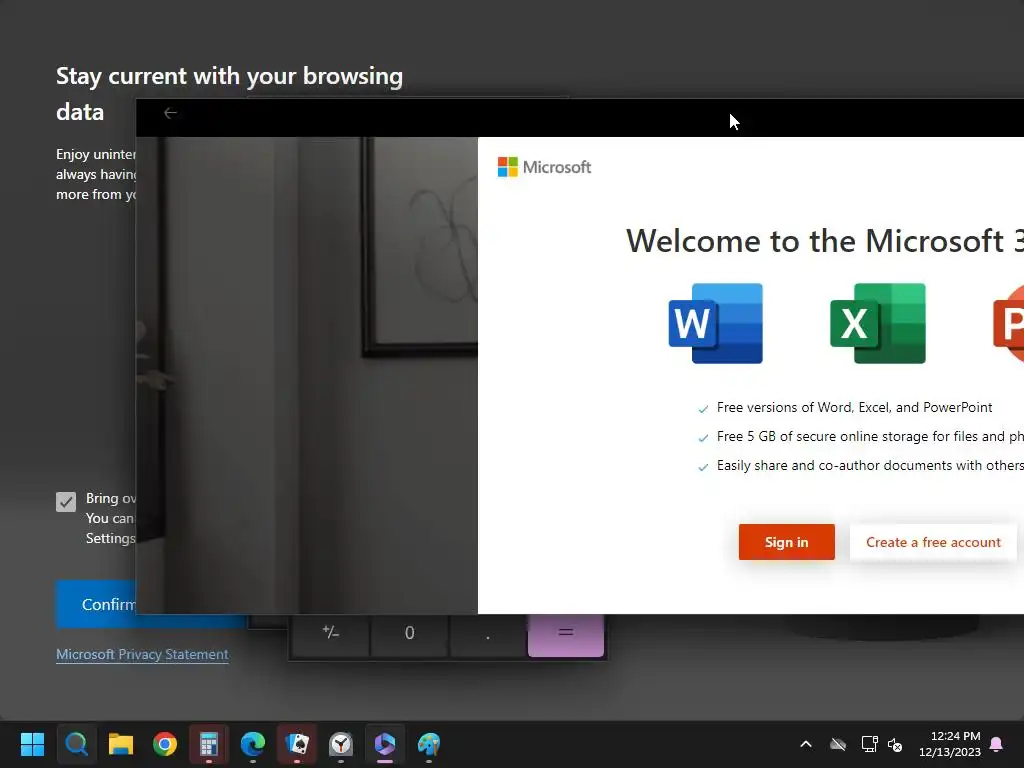Click the 'Stay current with your browsing' heading
This screenshot has width=1024, height=768.
229,76
